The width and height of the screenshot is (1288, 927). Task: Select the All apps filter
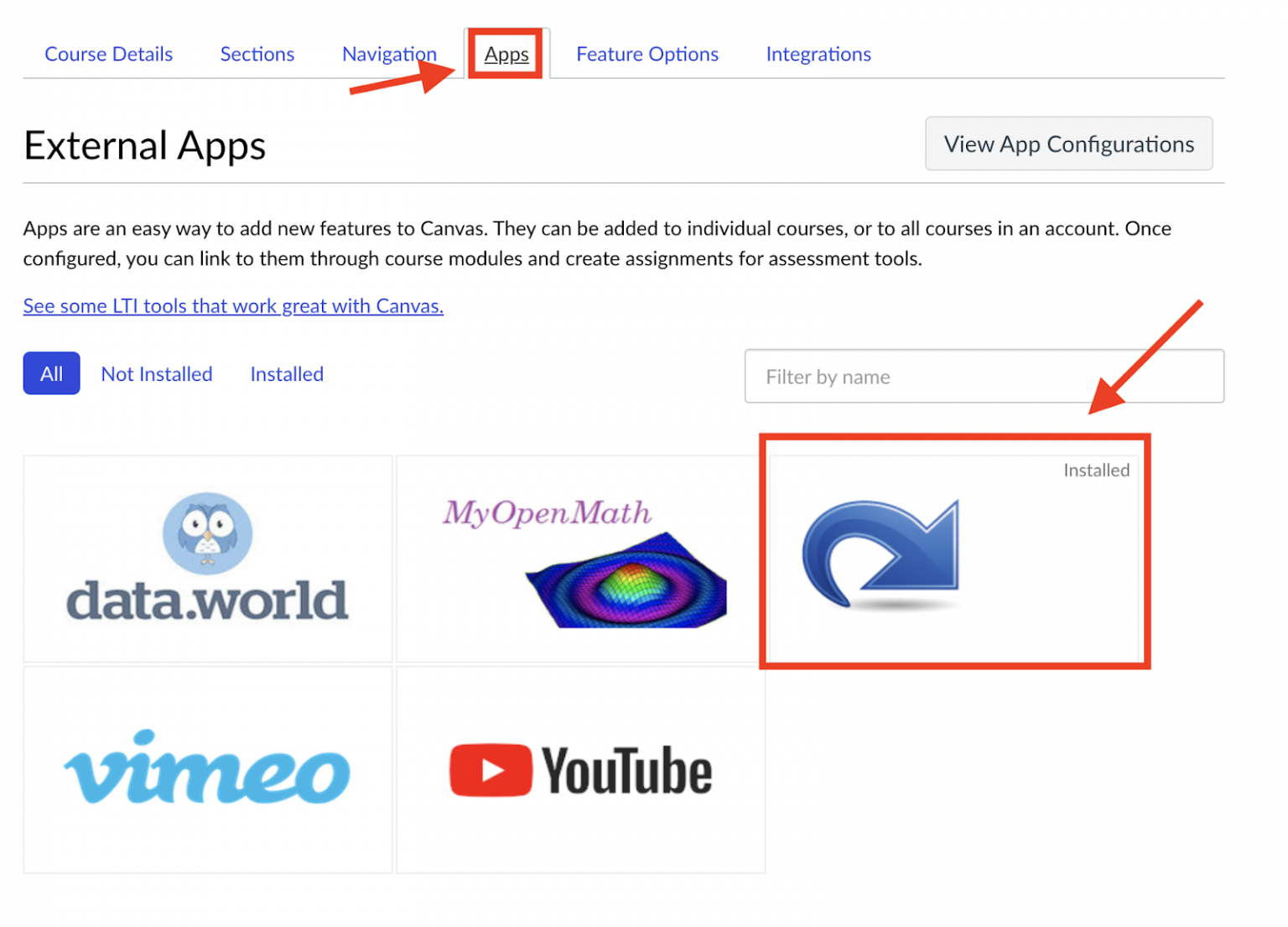[x=51, y=373]
